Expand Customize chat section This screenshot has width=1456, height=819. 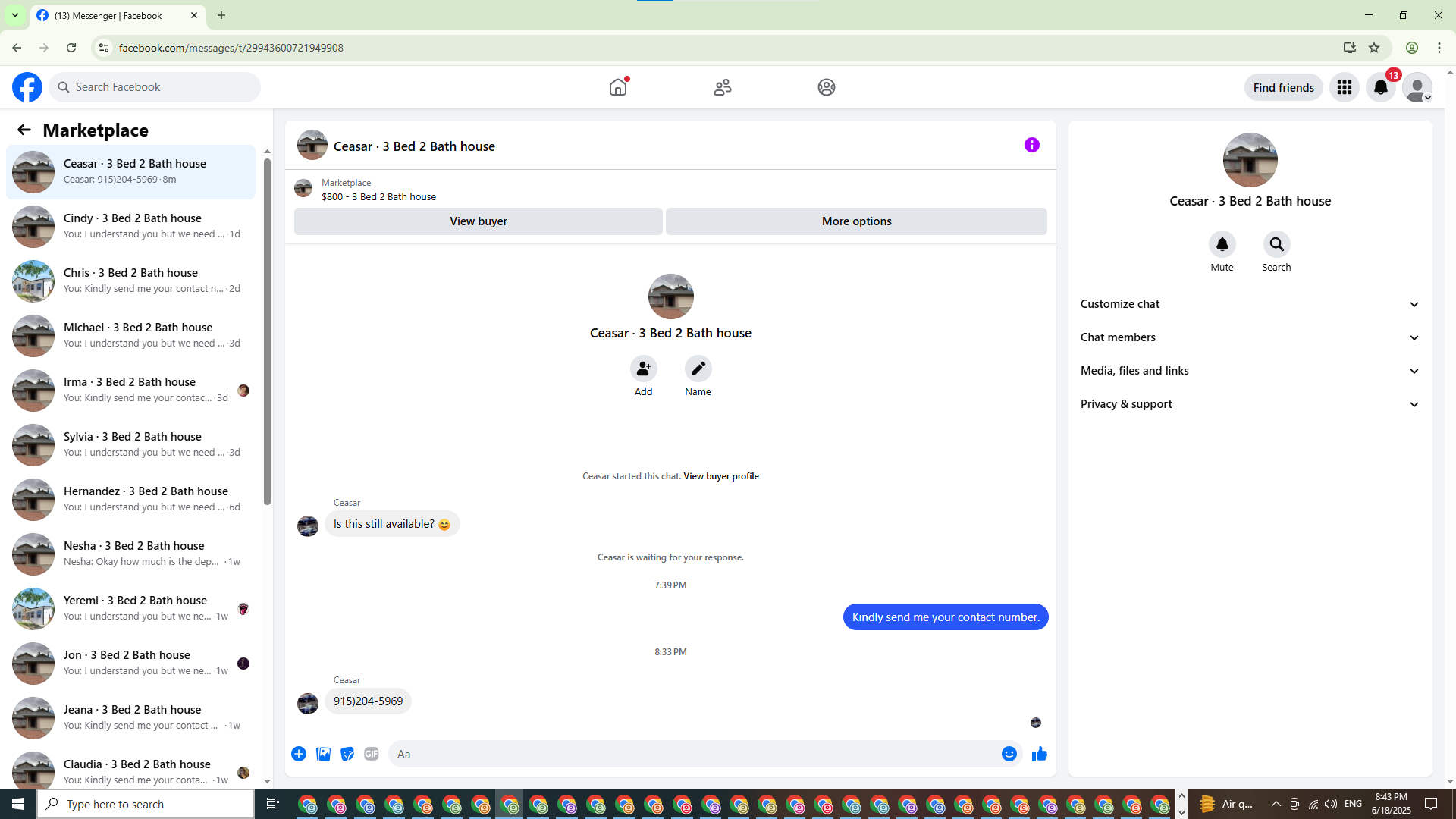click(1250, 304)
